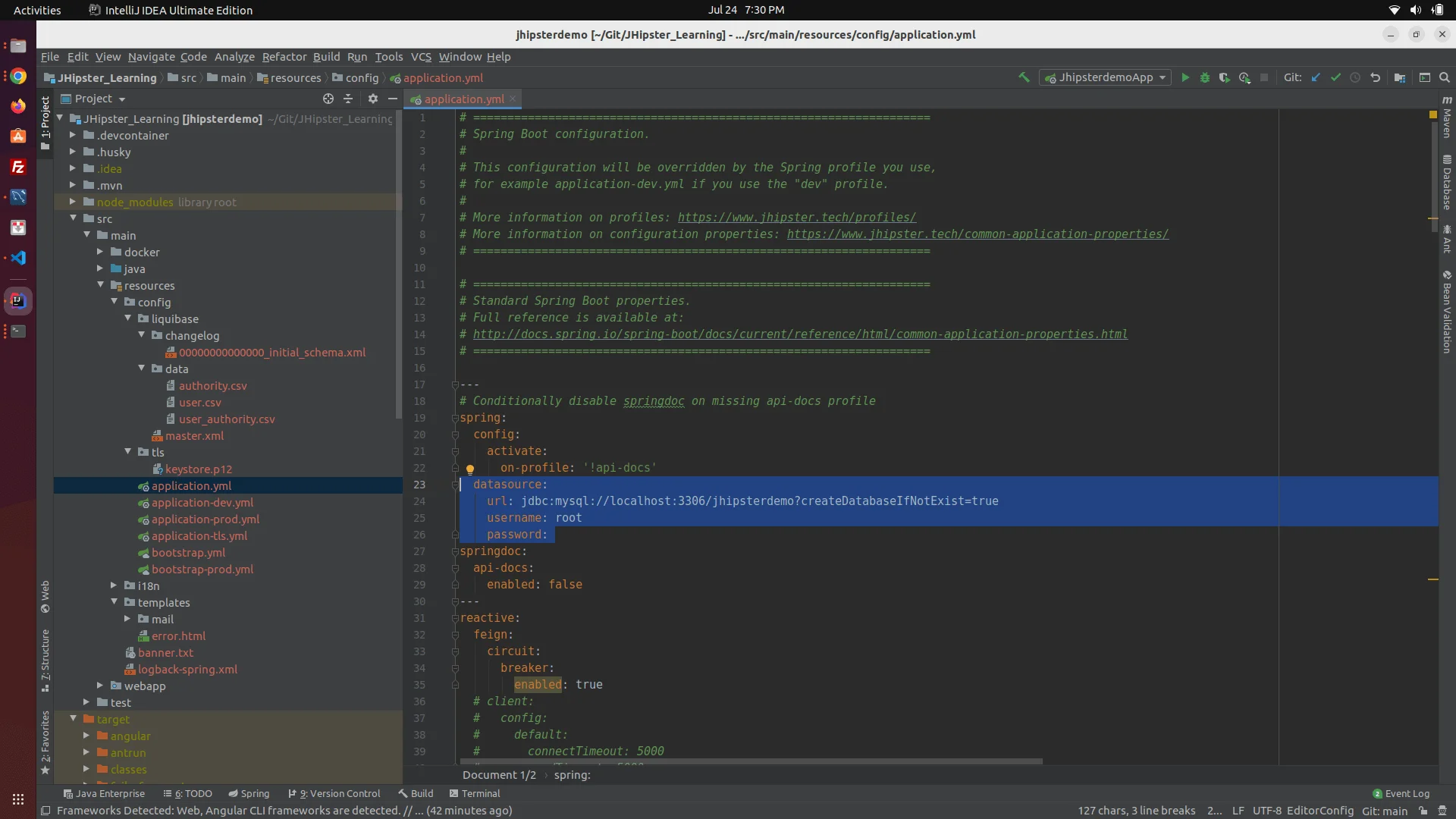Open the common-application-properties jhipster link

coord(977,234)
